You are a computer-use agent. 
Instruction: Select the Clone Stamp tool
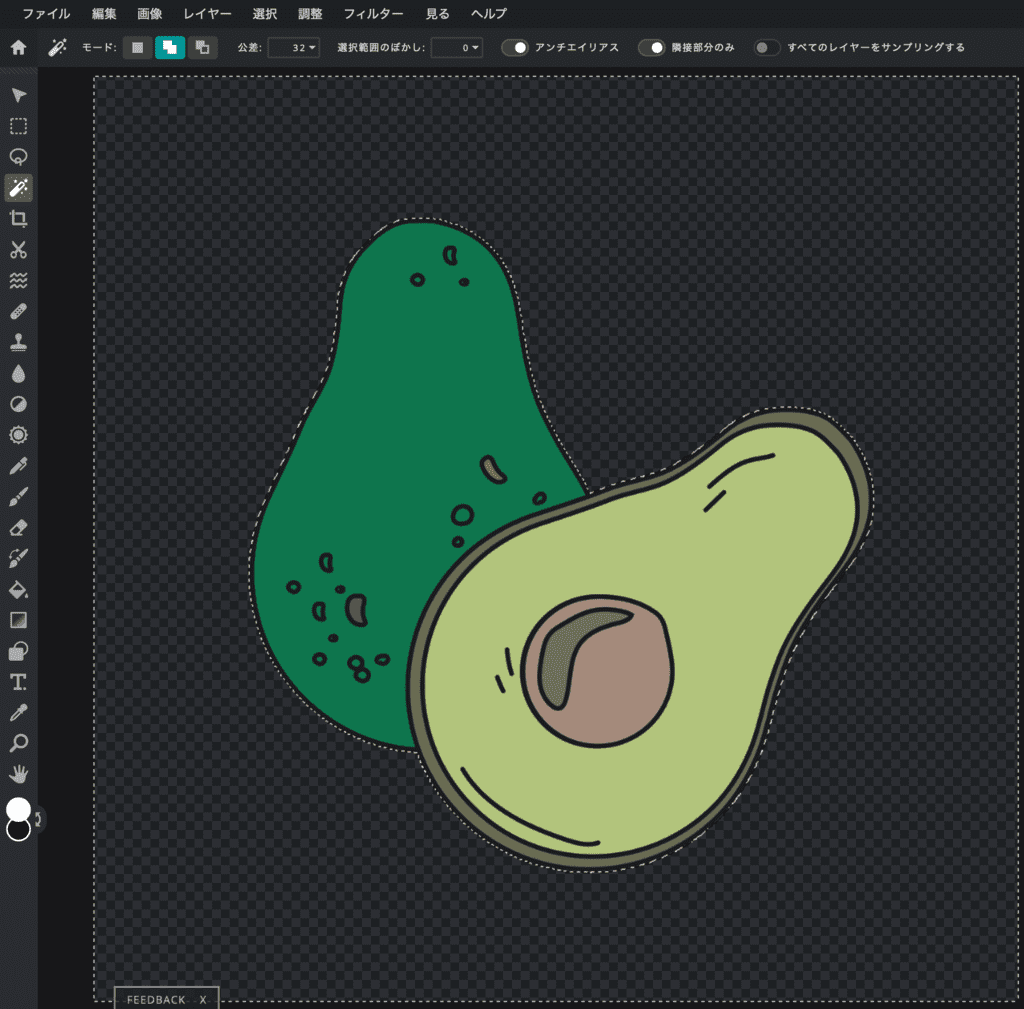click(x=18, y=342)
